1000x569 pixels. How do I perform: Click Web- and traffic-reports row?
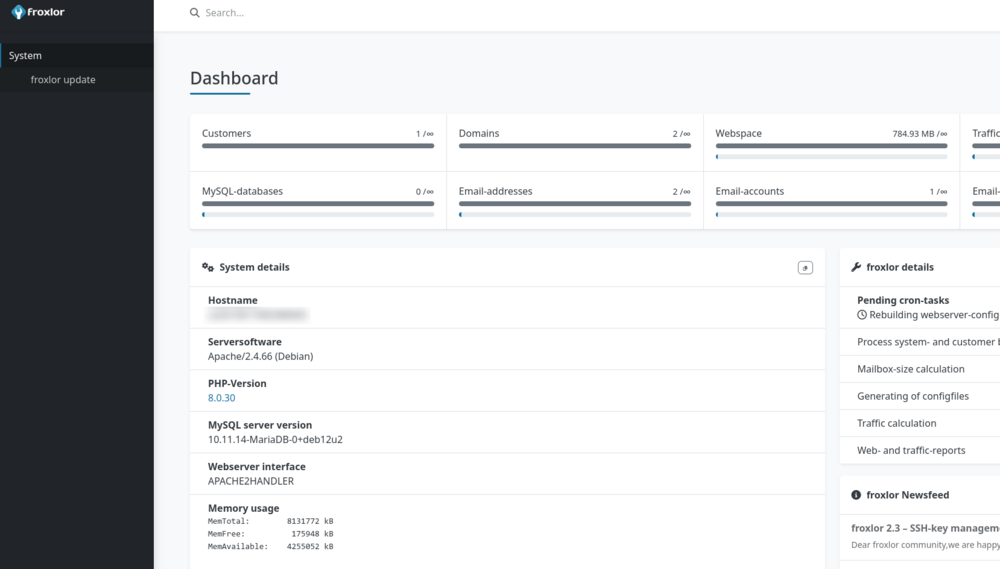pyautogui.click(x=920, y=450)
